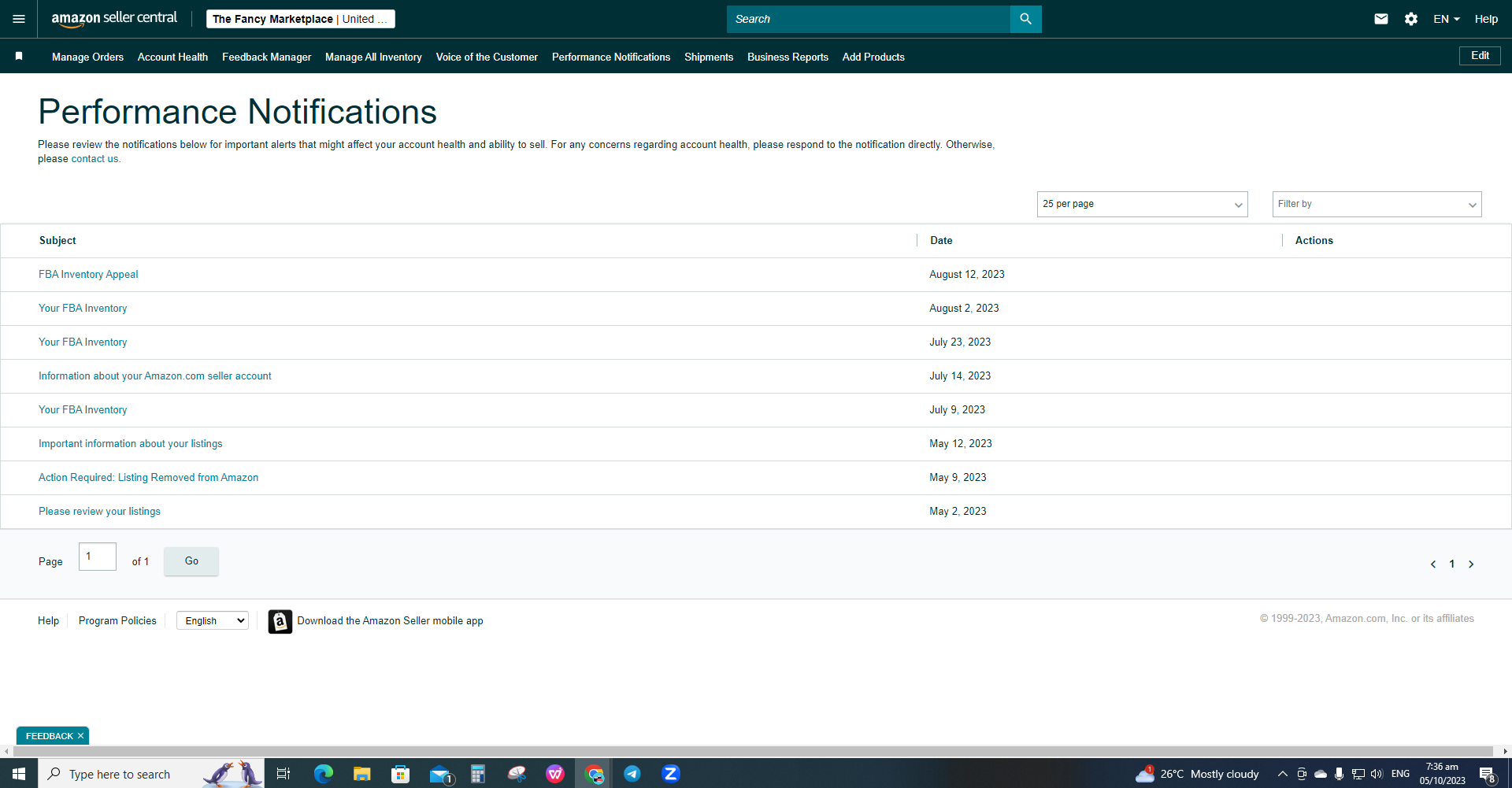Expand the 25 per page dropdown

[1142, 204]
